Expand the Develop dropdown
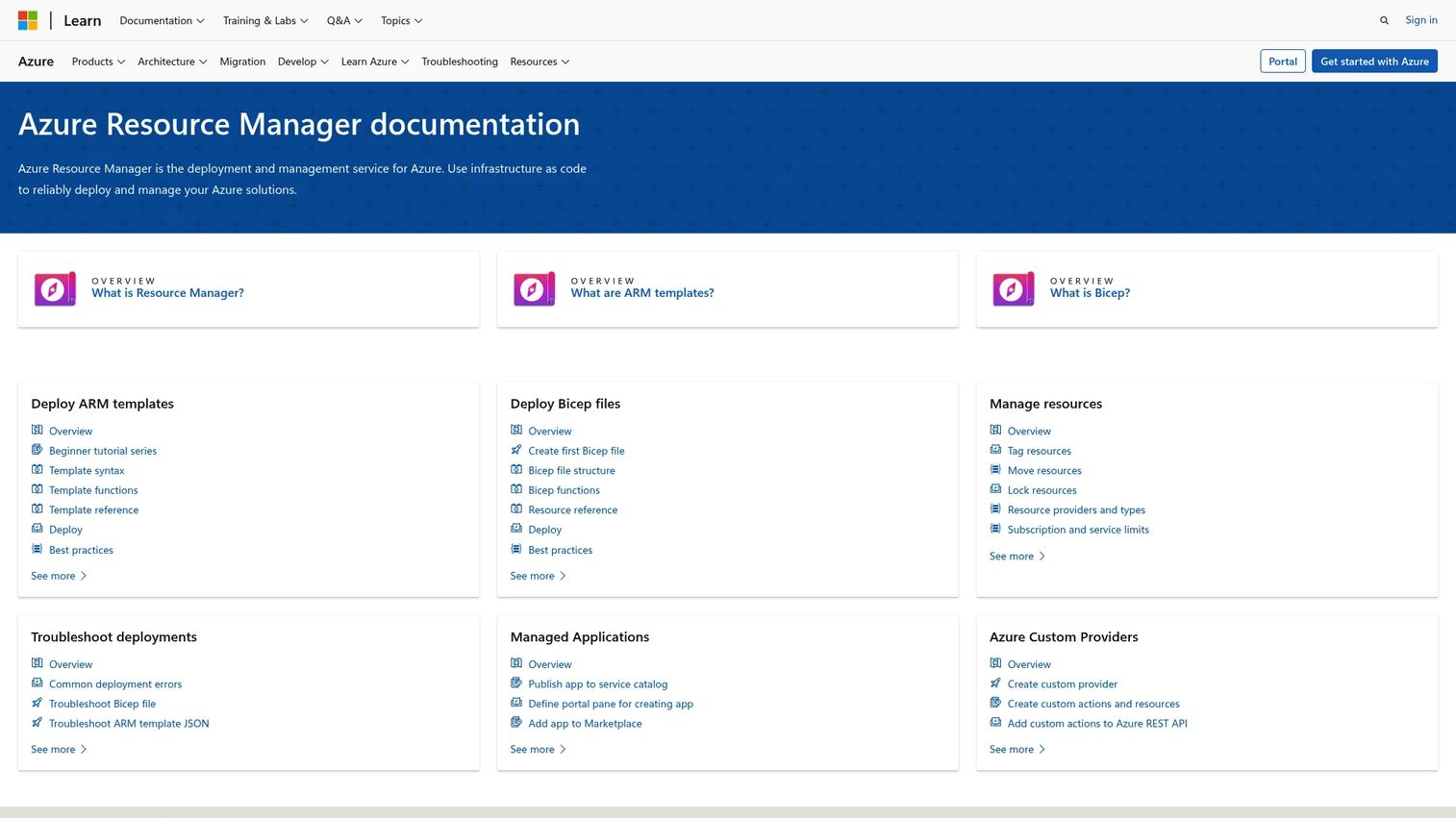The width and height of the screenshot is (1456, 818). [x=303, y=62]
